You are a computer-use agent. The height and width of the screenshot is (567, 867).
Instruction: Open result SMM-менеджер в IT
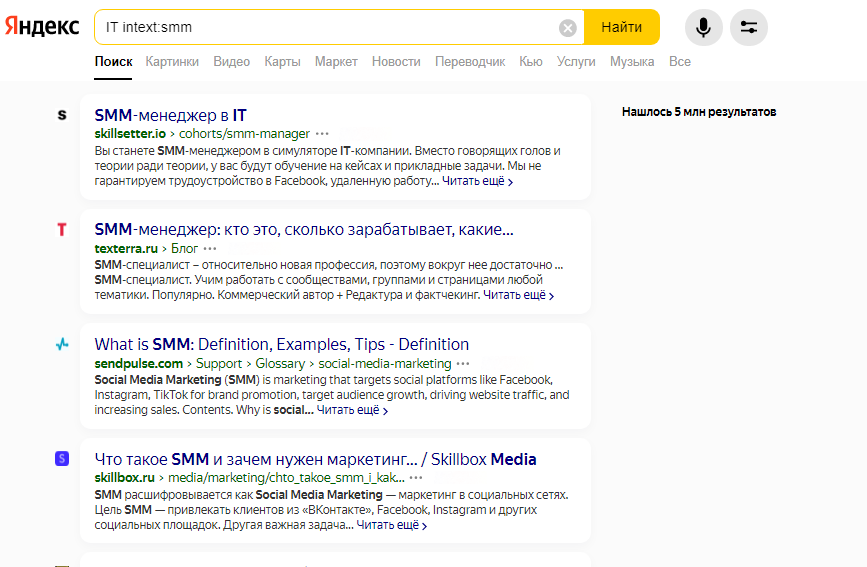[170, 115]
